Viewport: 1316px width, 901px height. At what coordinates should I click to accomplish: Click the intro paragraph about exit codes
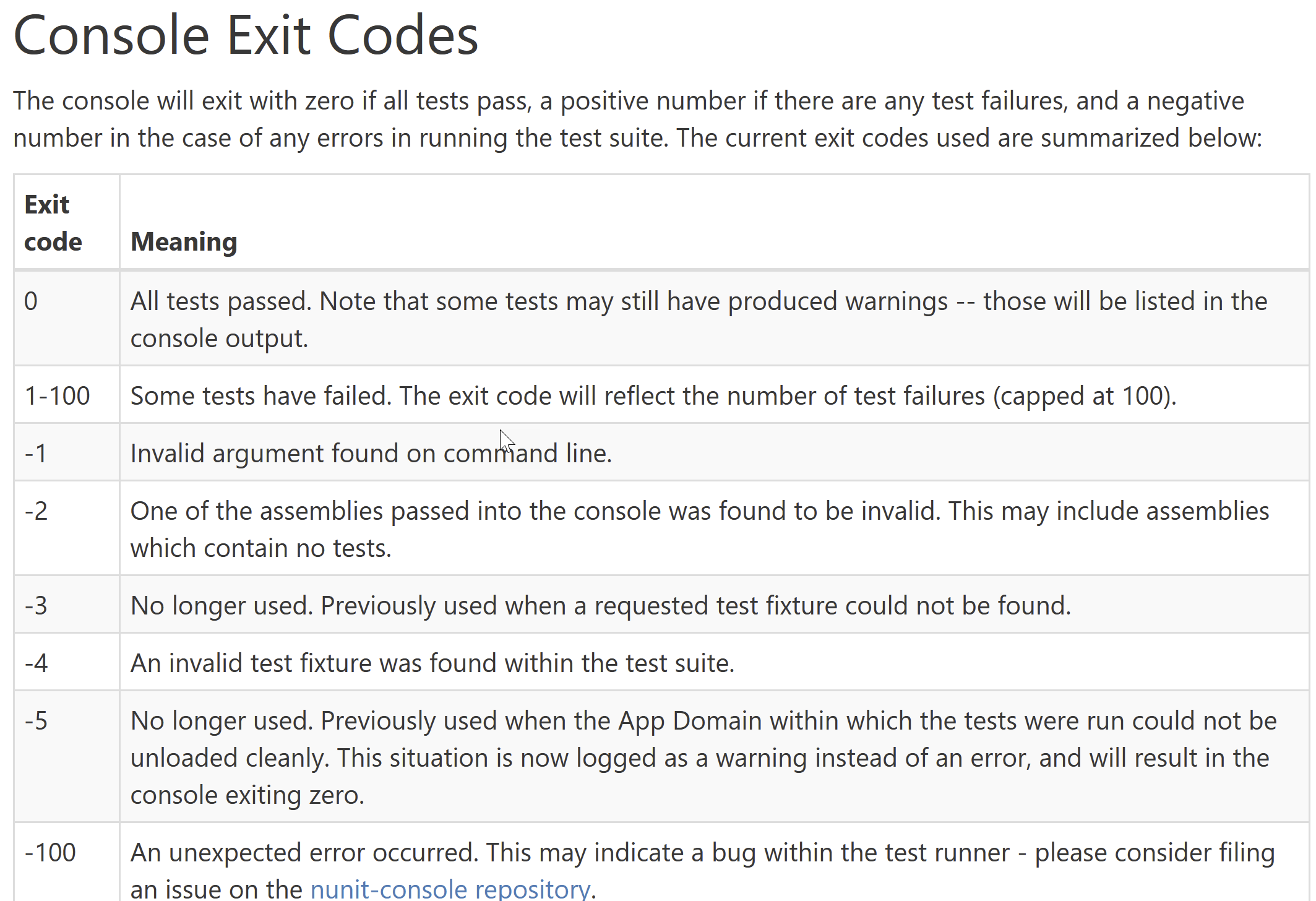click(x=637, y=119)
